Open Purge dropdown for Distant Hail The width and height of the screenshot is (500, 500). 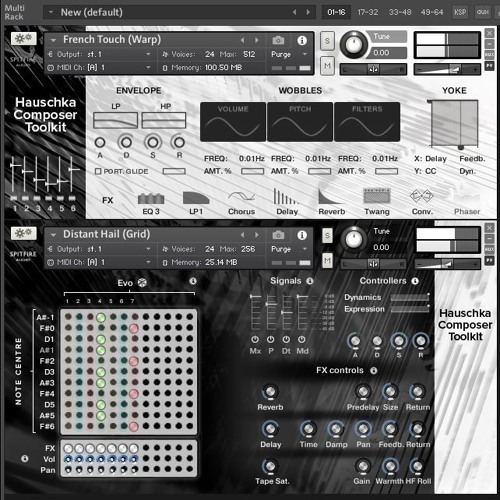(305, 249)
